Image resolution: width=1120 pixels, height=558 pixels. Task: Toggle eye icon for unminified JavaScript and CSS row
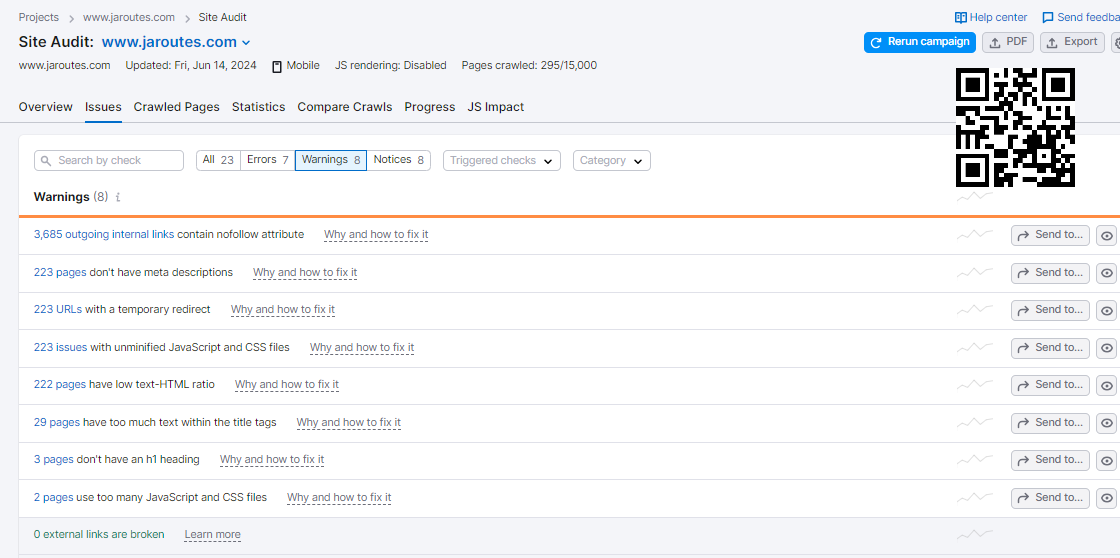point(1106,348)
